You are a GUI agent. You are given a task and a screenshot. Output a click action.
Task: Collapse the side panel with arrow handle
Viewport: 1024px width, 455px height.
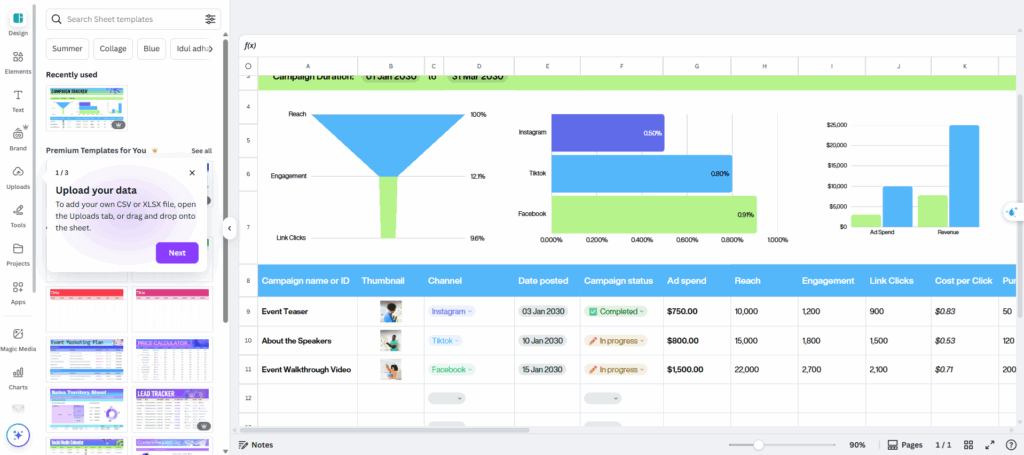[229, 228]
